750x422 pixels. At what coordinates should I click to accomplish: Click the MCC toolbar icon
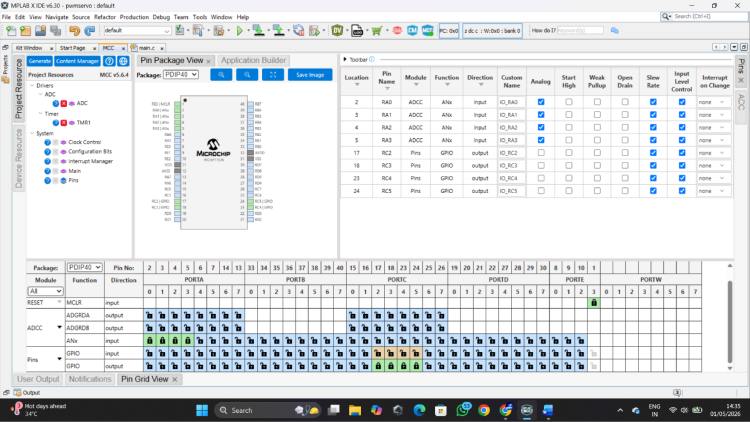(x=427, y=31)
